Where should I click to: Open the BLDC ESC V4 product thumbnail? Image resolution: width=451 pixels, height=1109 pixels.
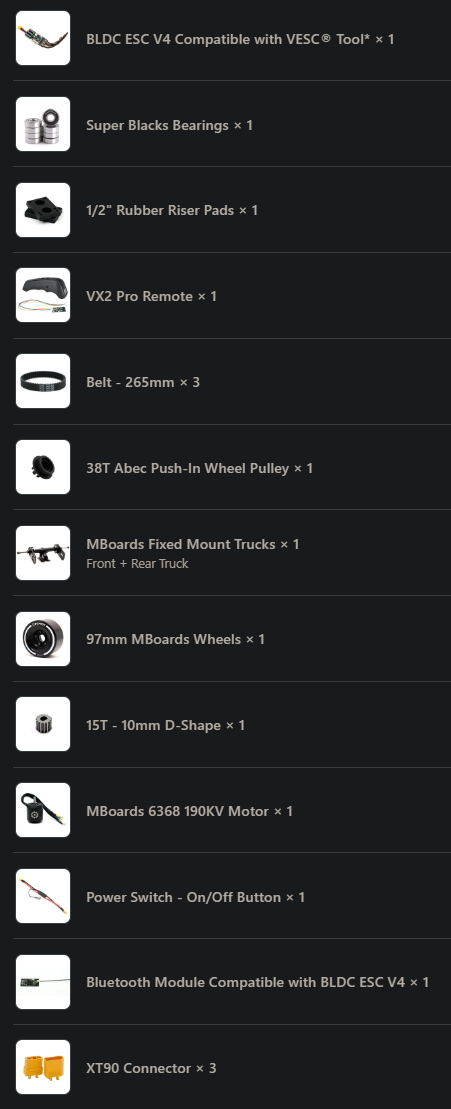[x=43, y=38]
